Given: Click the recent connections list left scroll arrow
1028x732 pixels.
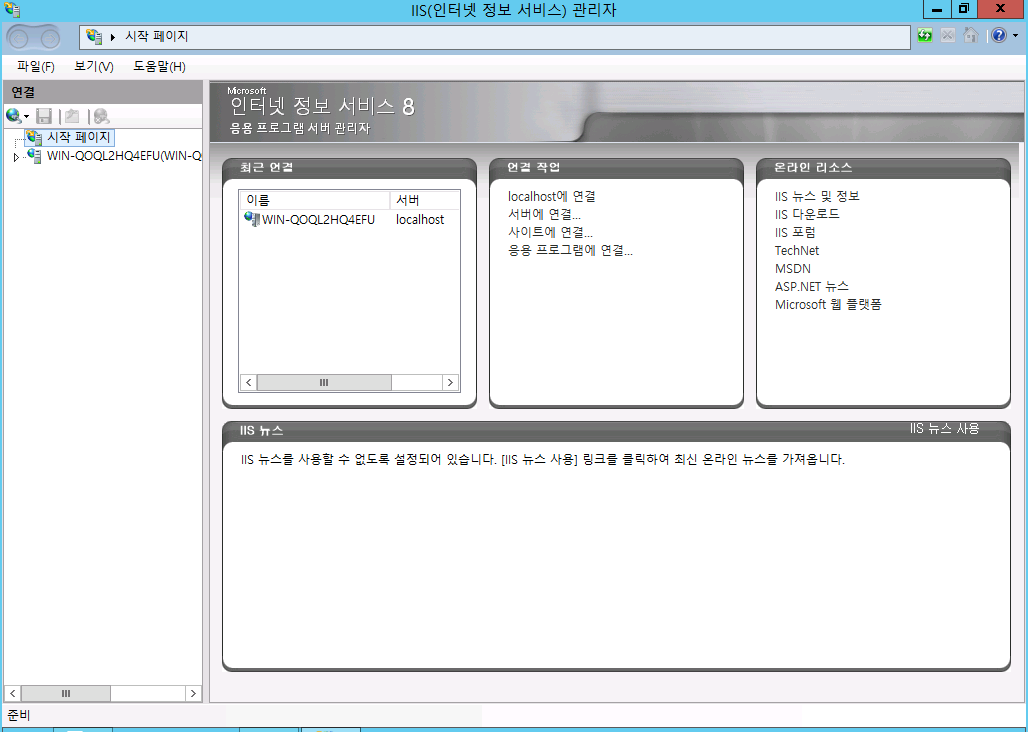Looking at the screenshot, I should coord(248,383).
